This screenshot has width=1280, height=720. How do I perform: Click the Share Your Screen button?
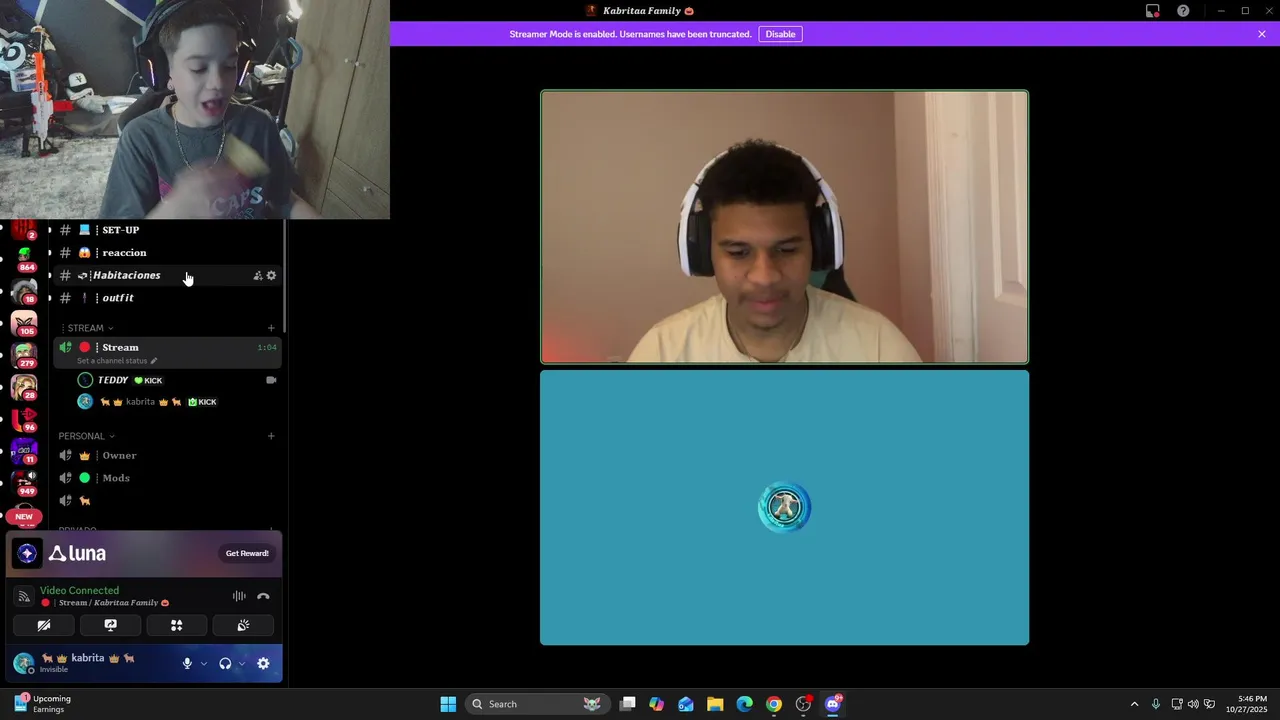pyautogui.click(x=111, y=625)
